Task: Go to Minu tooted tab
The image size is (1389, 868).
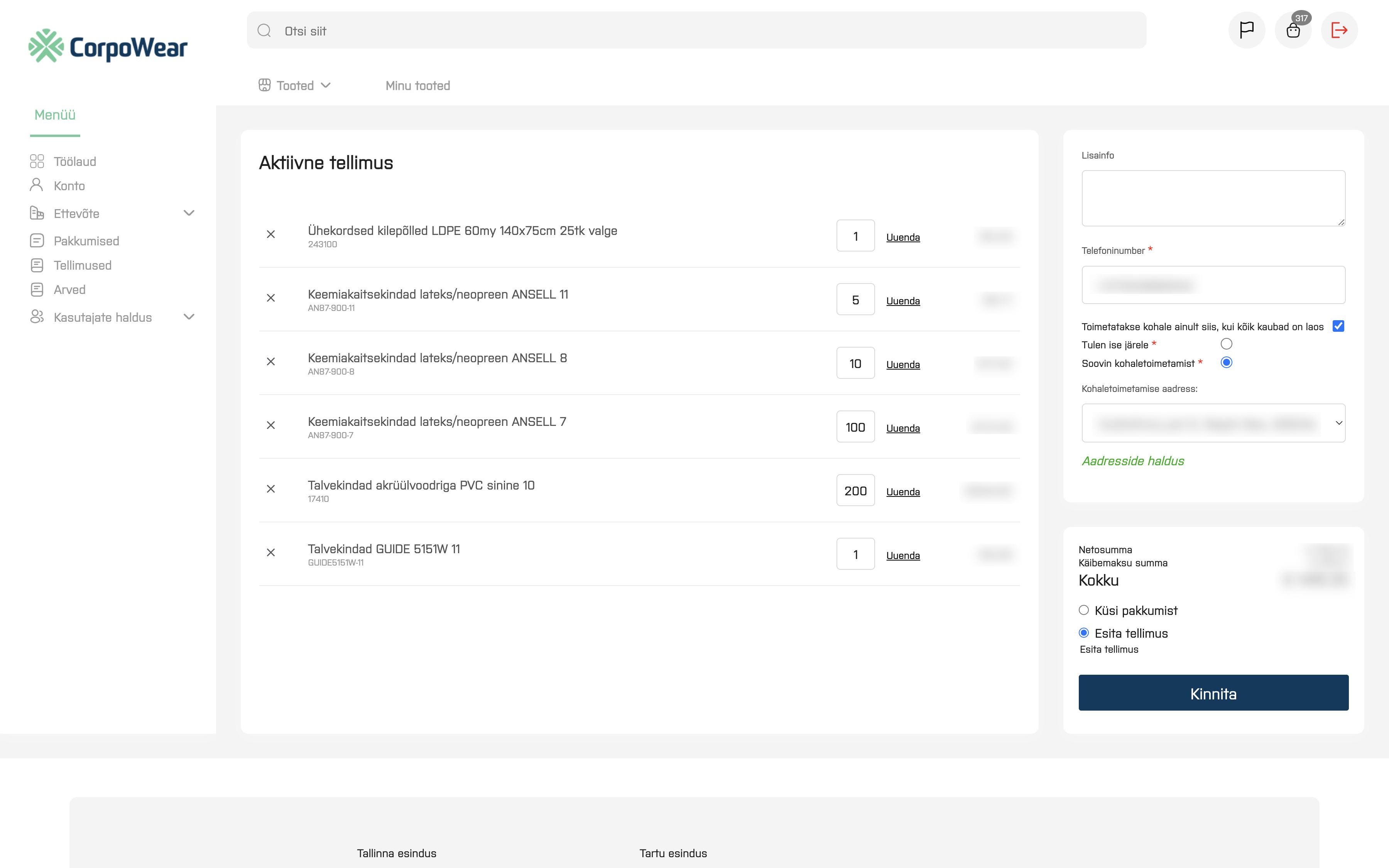Action: pos(417,86)
